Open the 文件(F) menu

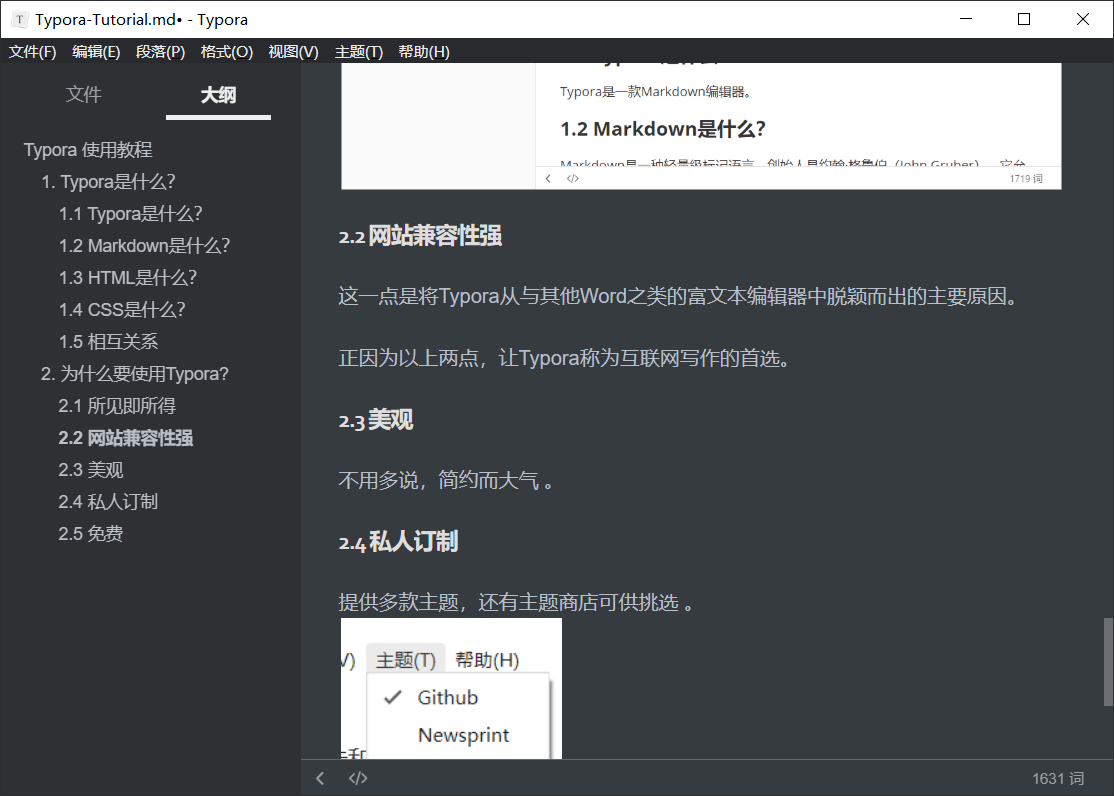[x=32, y=52]
